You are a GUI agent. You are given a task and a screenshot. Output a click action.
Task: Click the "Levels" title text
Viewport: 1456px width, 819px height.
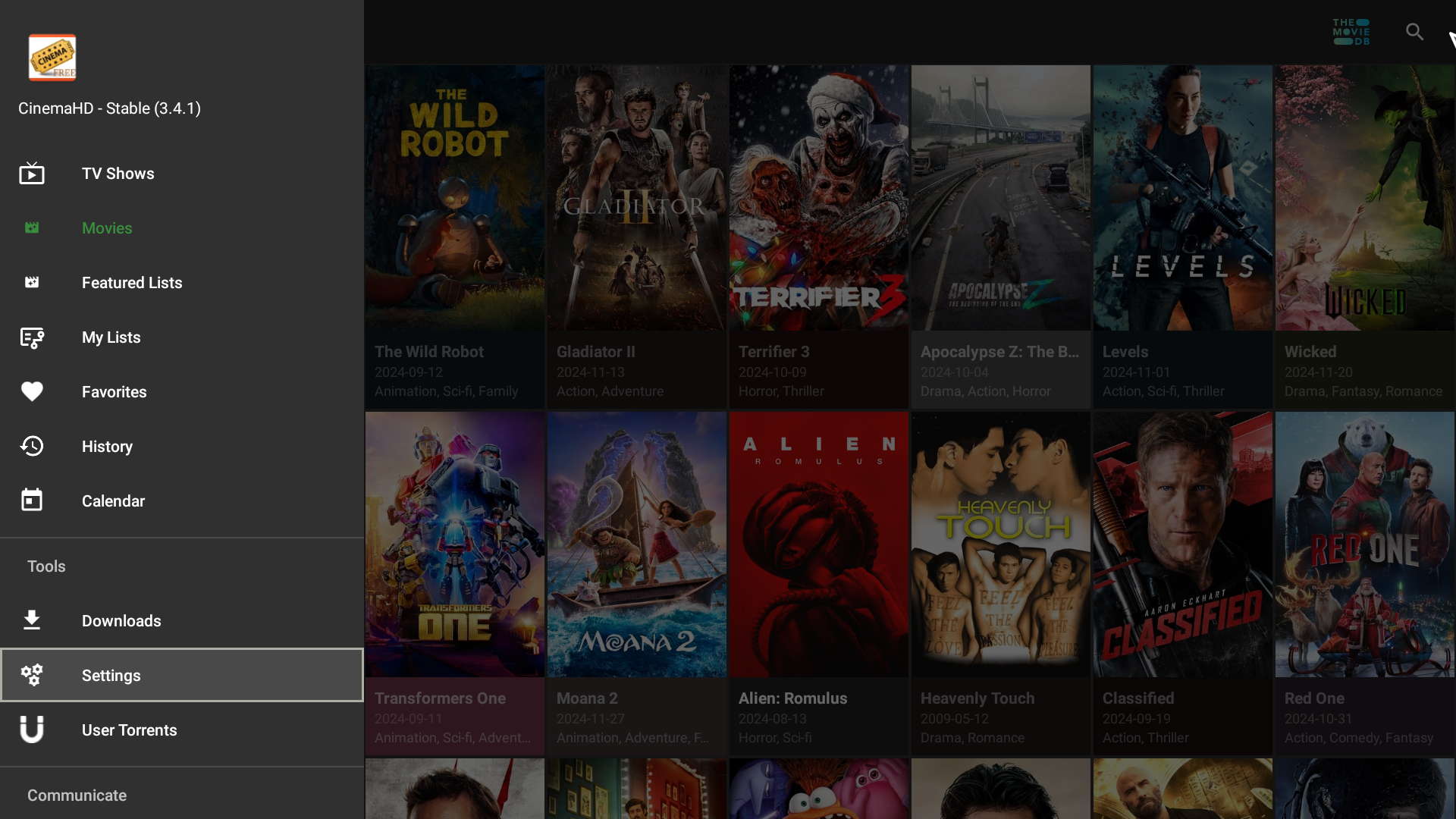(x=1125, y=352)
